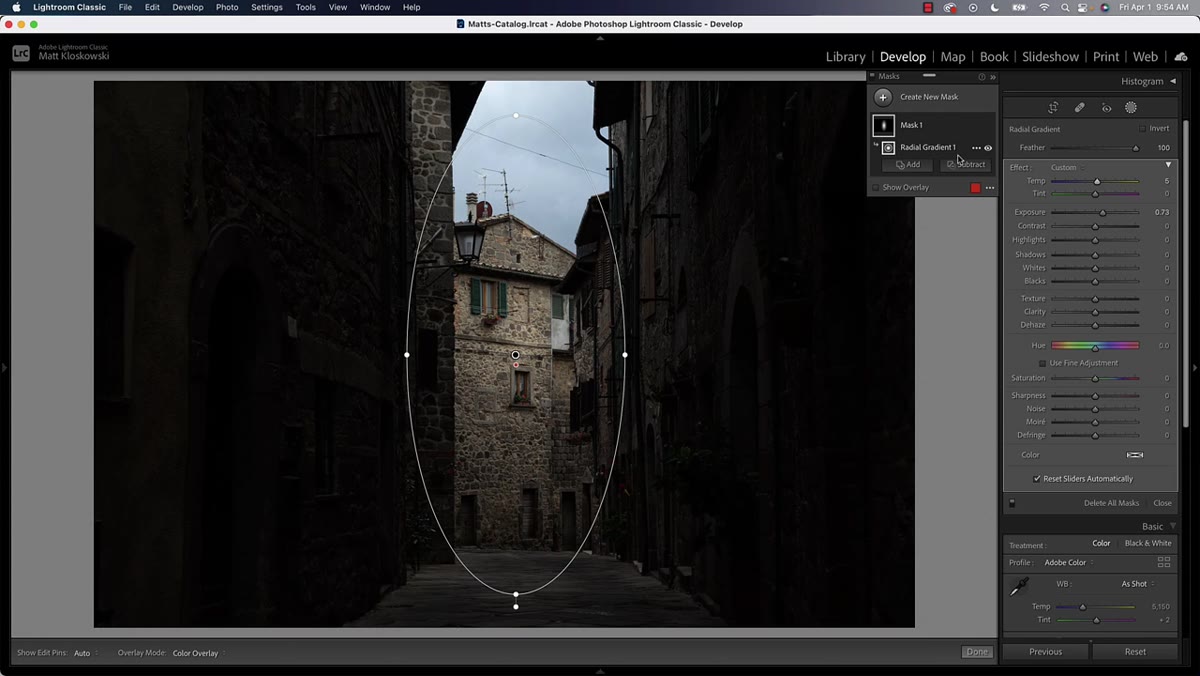Screen dimensions: 1200x676
Task: Collapse Masks panel with double-arrow icon
Action: [992, 77]
